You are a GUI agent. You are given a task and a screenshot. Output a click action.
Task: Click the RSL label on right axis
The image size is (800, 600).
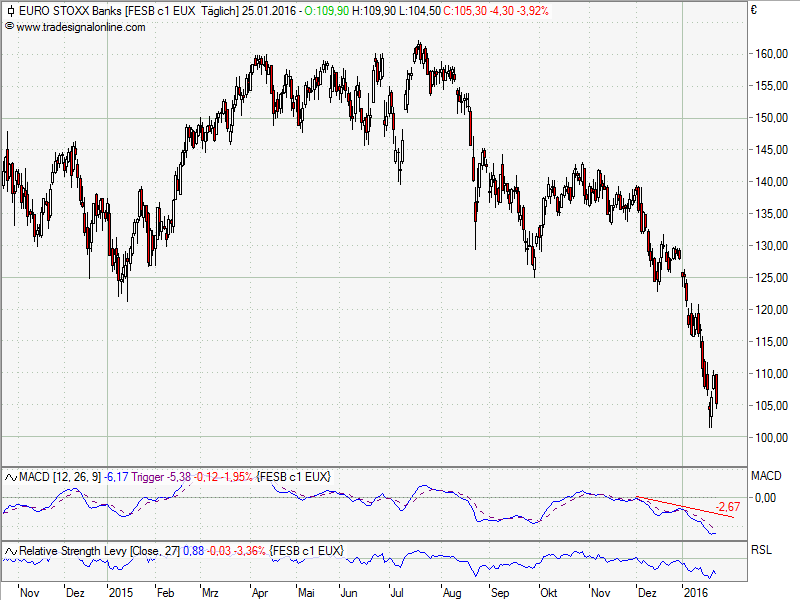tap(761, 549)
